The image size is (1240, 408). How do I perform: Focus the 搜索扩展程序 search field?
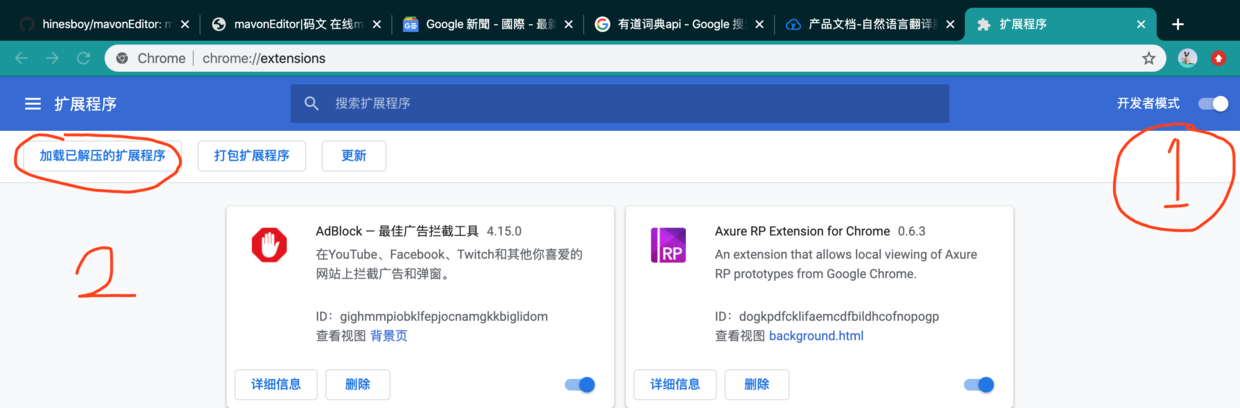620,104
